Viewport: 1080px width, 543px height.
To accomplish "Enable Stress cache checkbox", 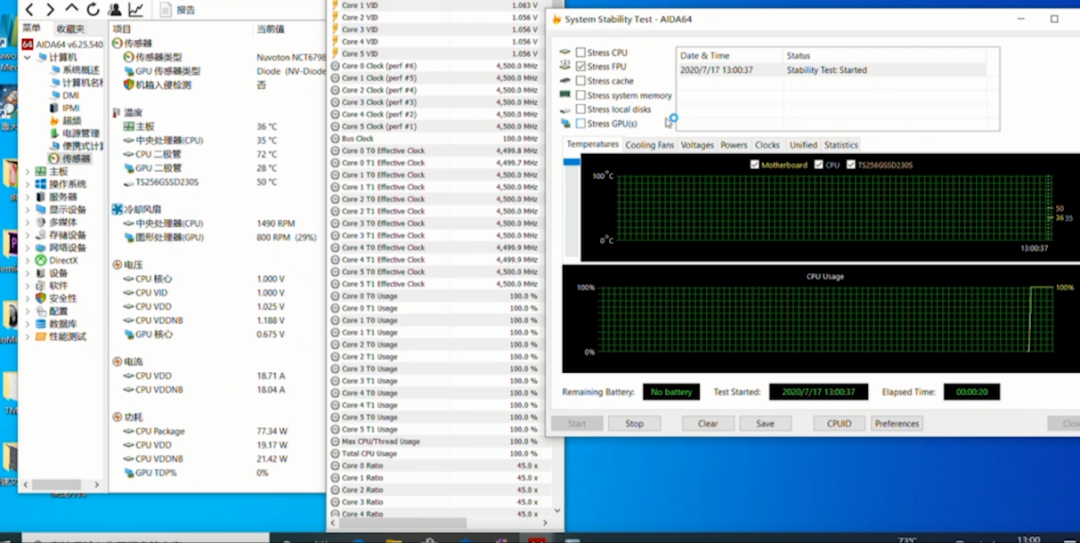I will point(581,81).
